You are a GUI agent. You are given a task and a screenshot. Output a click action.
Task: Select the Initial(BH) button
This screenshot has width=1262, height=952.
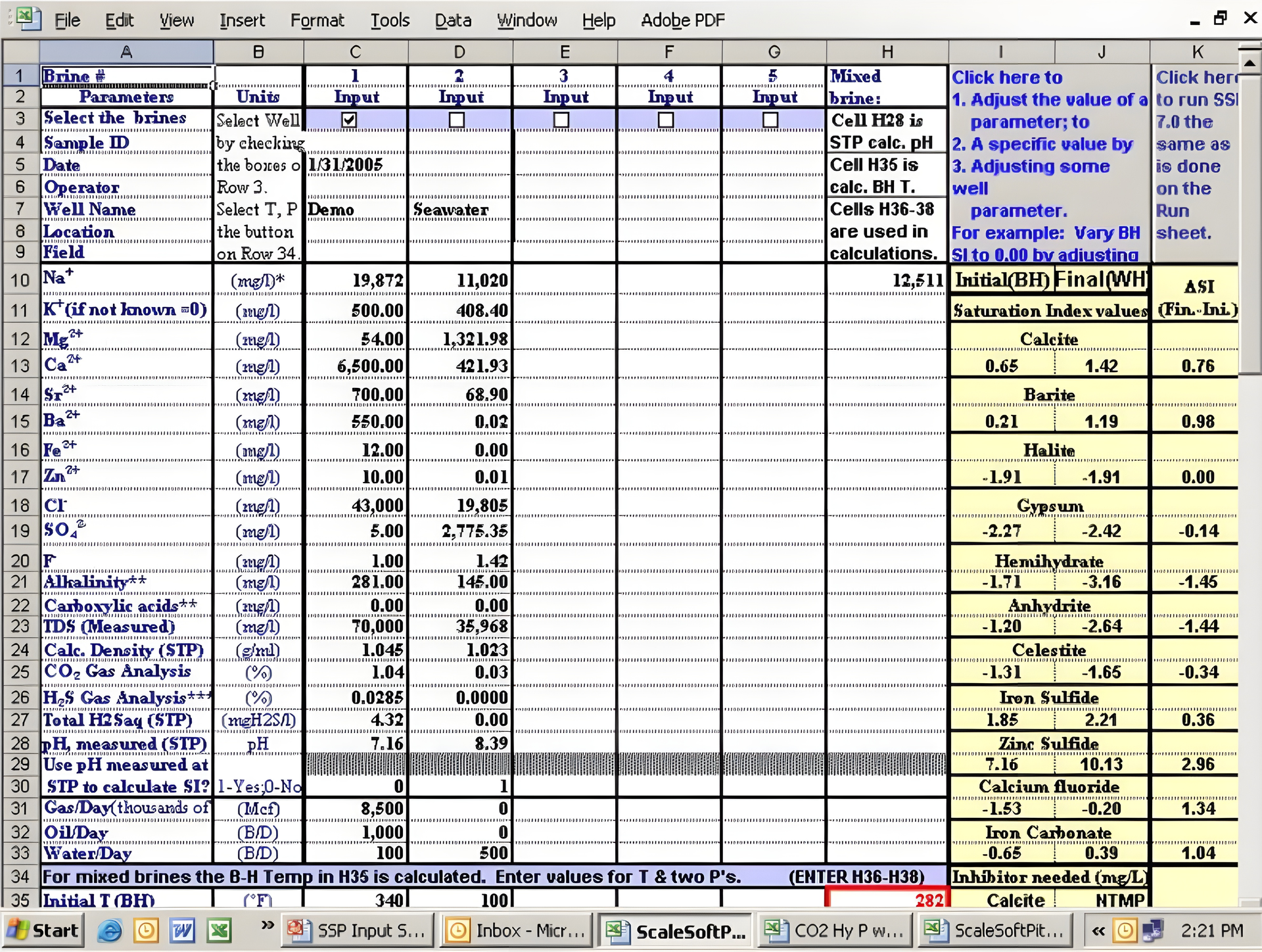coord(1002,279)
